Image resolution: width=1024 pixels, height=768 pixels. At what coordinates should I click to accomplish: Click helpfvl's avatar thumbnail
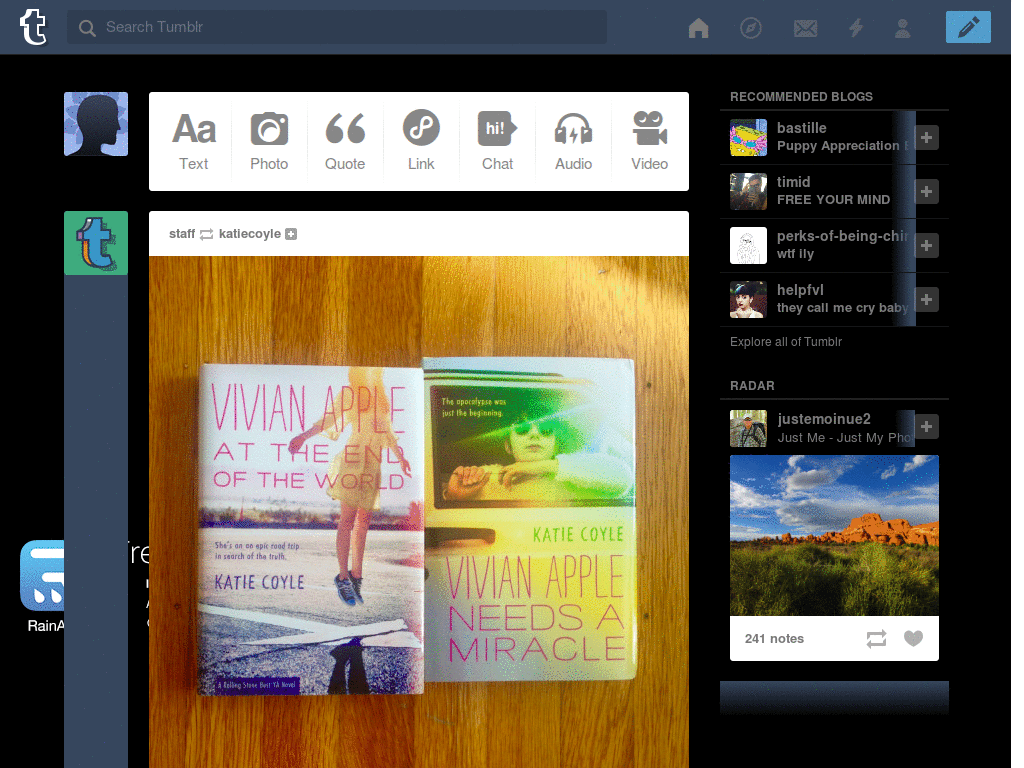(748, 299)
